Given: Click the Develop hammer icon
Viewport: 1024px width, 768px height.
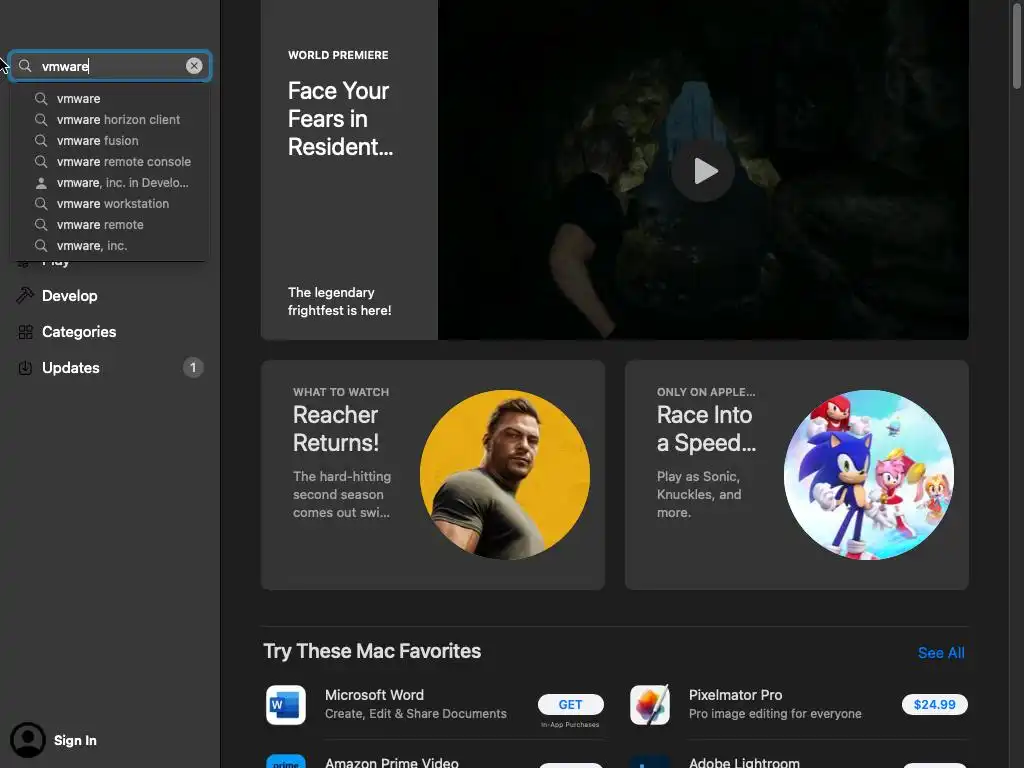Looking at the screenshot, I should [x=25, y=296].
